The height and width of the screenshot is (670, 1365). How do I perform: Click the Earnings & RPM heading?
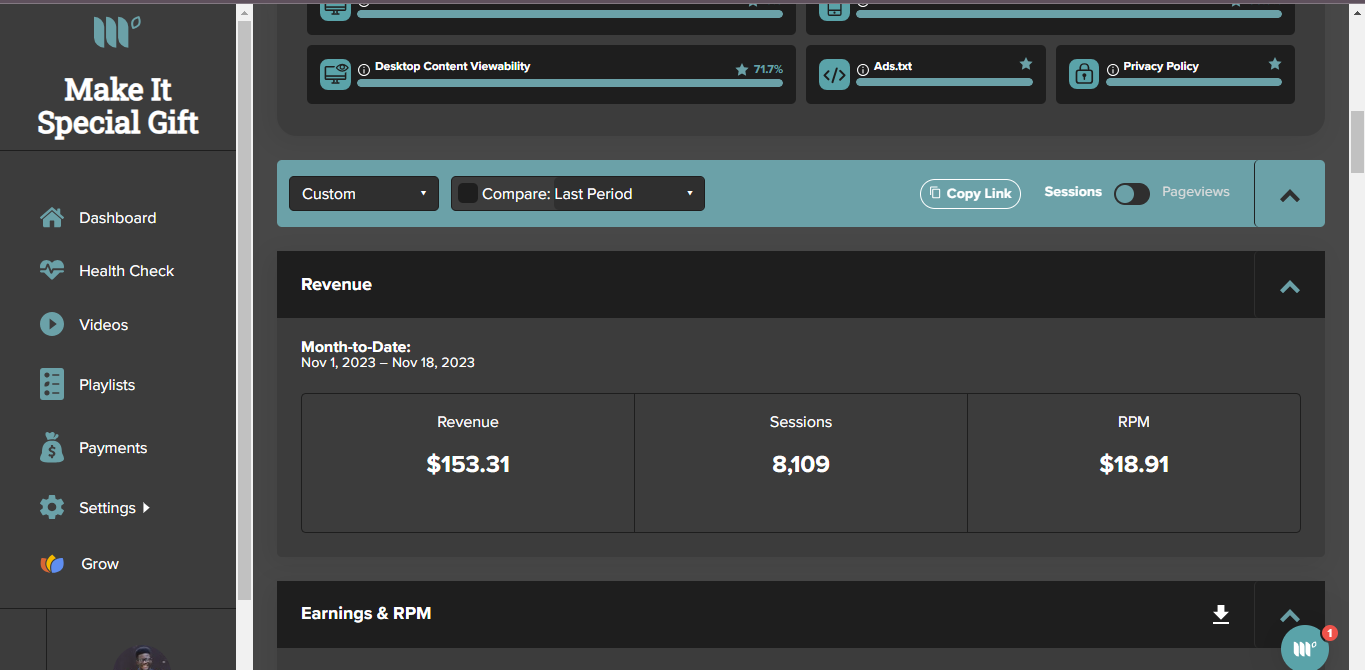pyautogui.click(x=366, y=613)
